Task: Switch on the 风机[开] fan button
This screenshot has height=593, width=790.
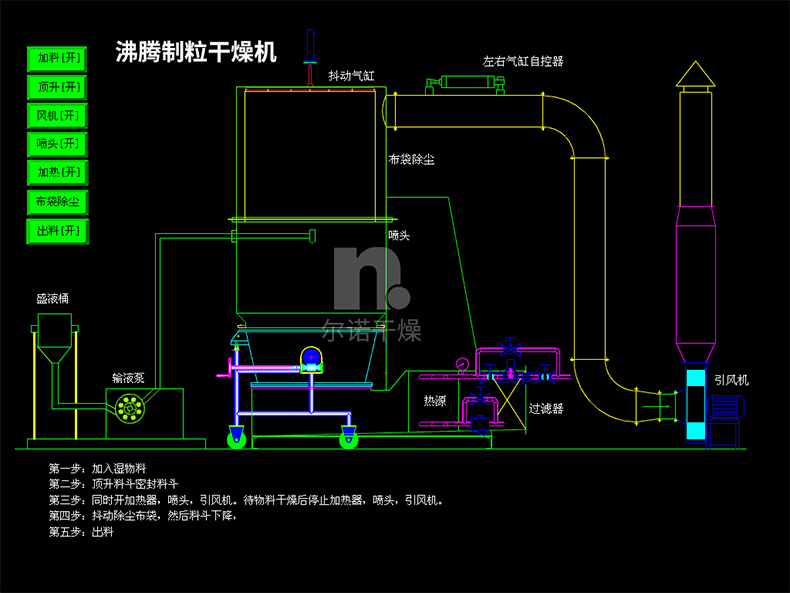Action: [x=57, y=116]
